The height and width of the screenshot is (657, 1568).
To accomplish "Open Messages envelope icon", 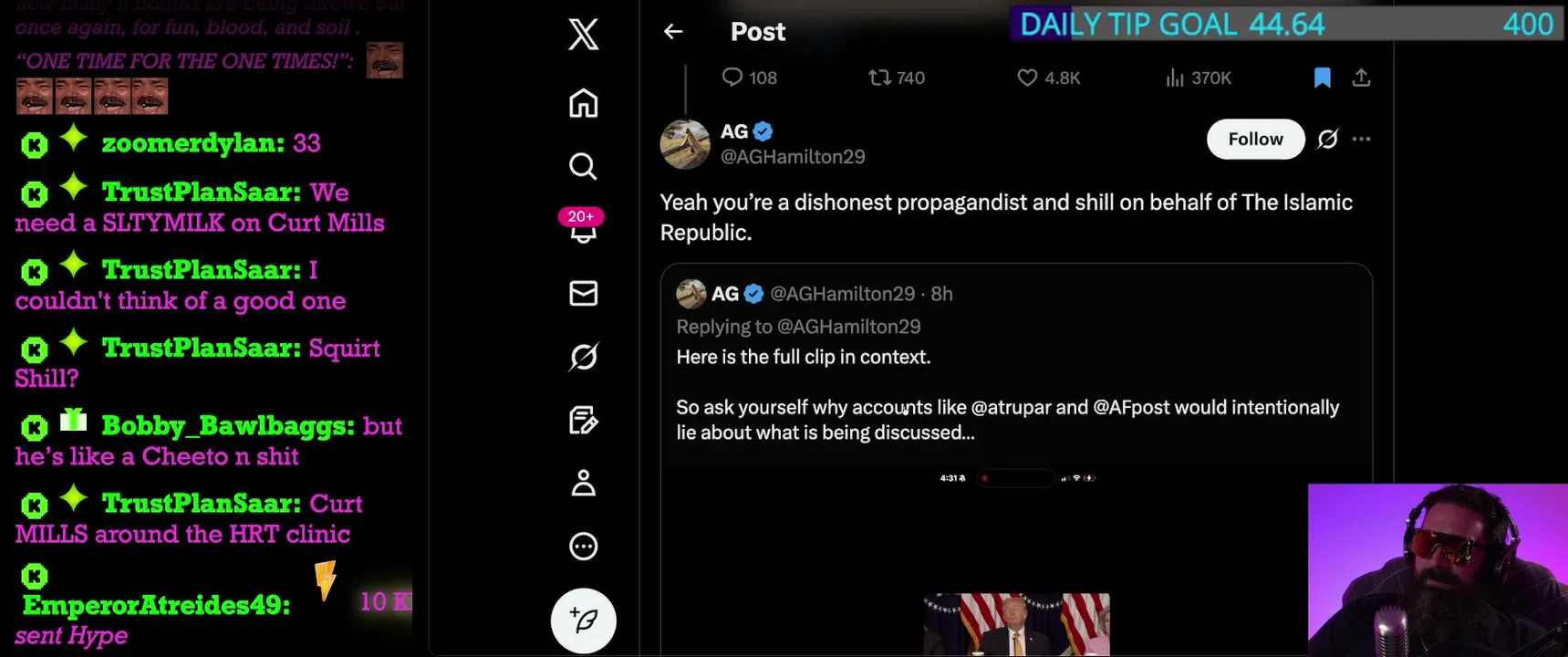I will [x=584, y=293].
